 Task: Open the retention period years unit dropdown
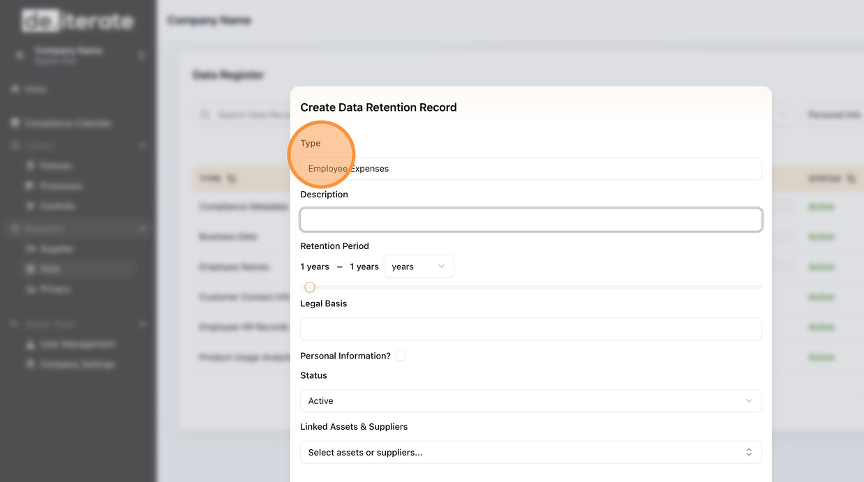(419, 266)
